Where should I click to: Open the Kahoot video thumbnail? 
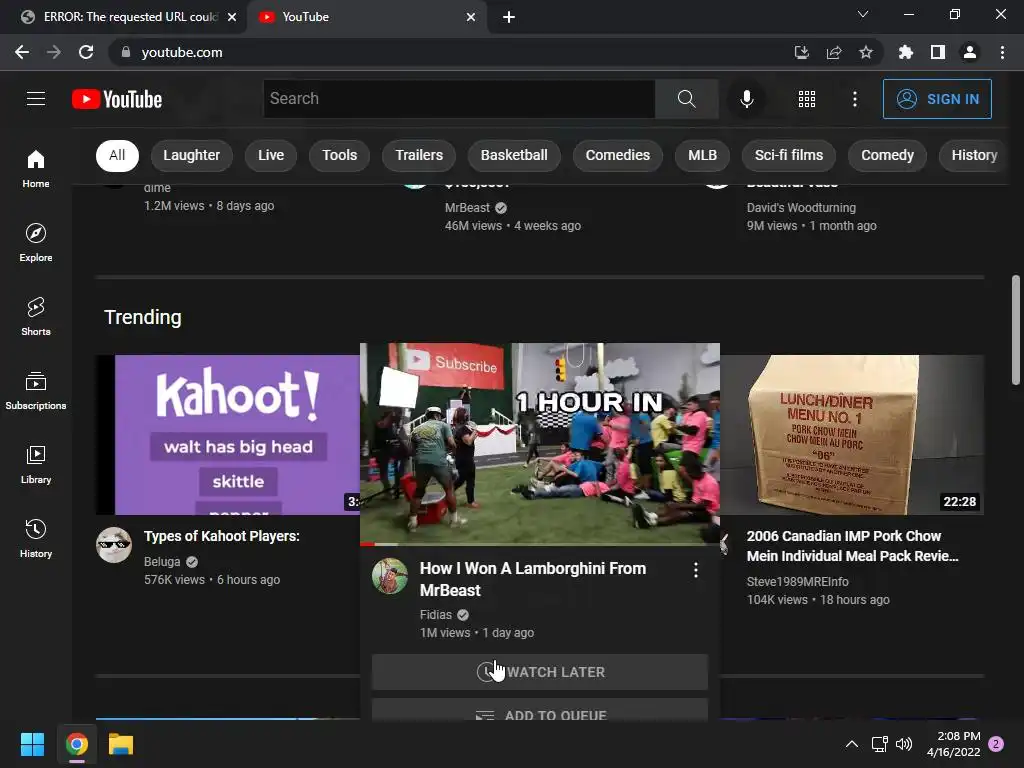pos(228,434)
